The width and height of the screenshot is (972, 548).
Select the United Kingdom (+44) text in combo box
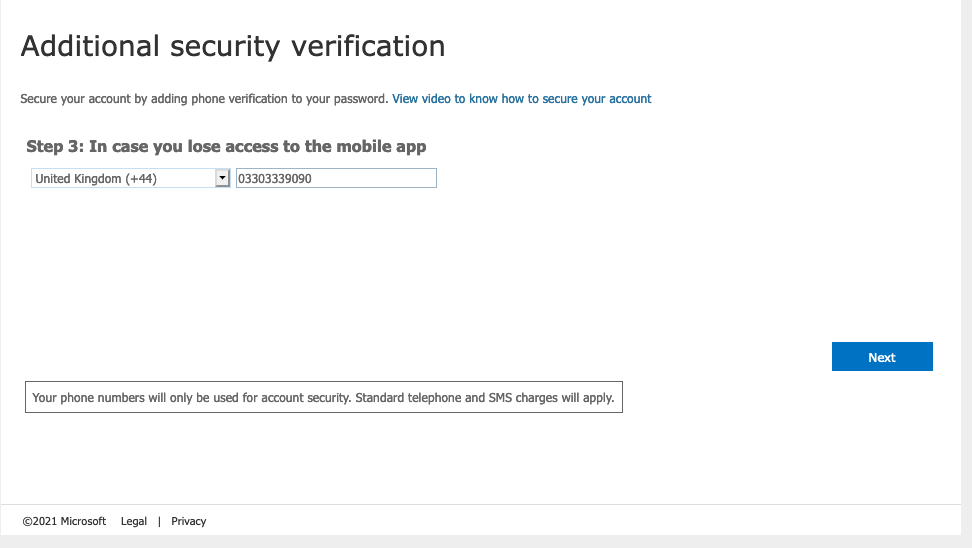point(96,179)
